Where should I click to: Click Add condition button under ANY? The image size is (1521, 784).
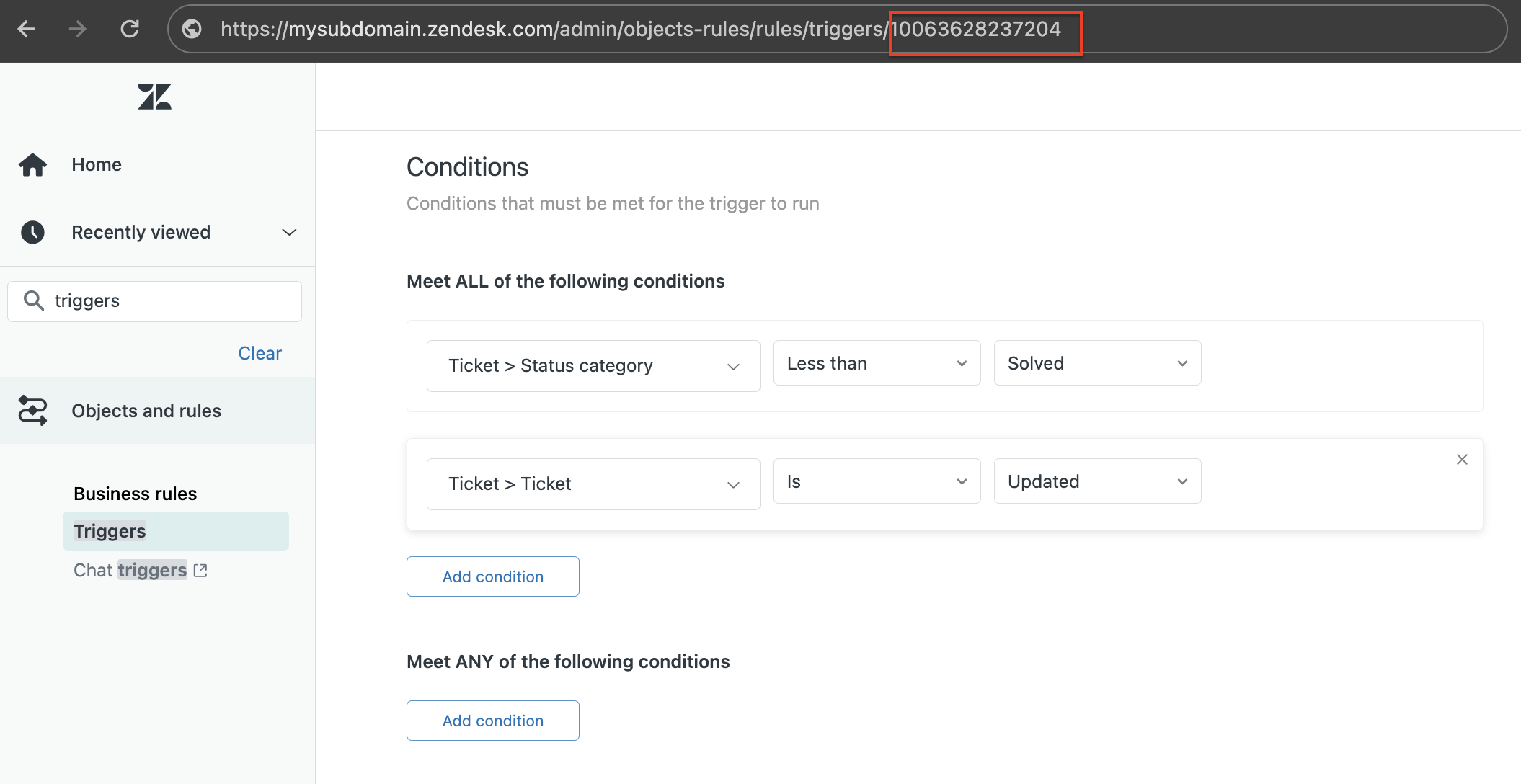point(493,720)
